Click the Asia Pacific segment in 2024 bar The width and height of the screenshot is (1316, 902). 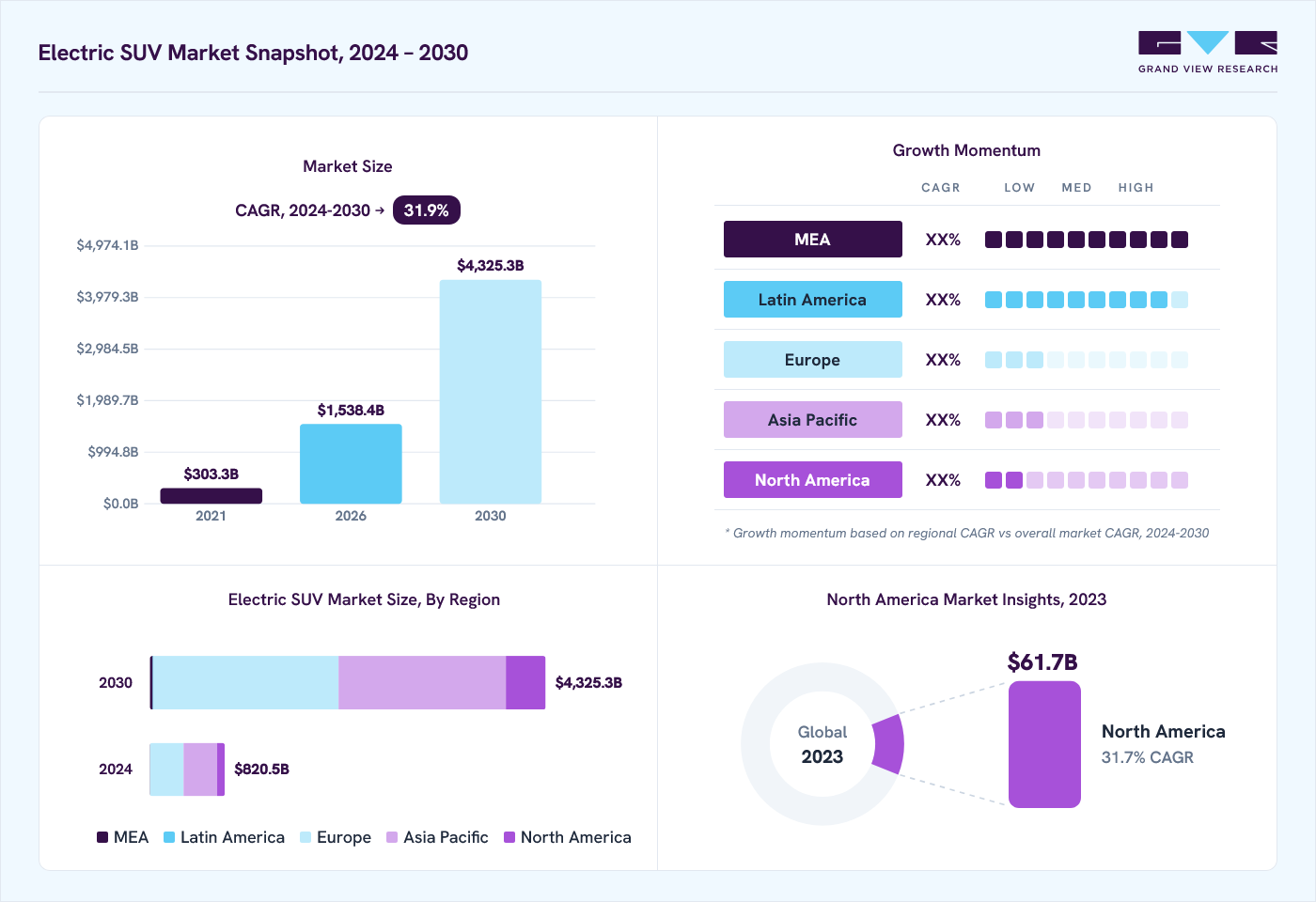click(200, 770)
